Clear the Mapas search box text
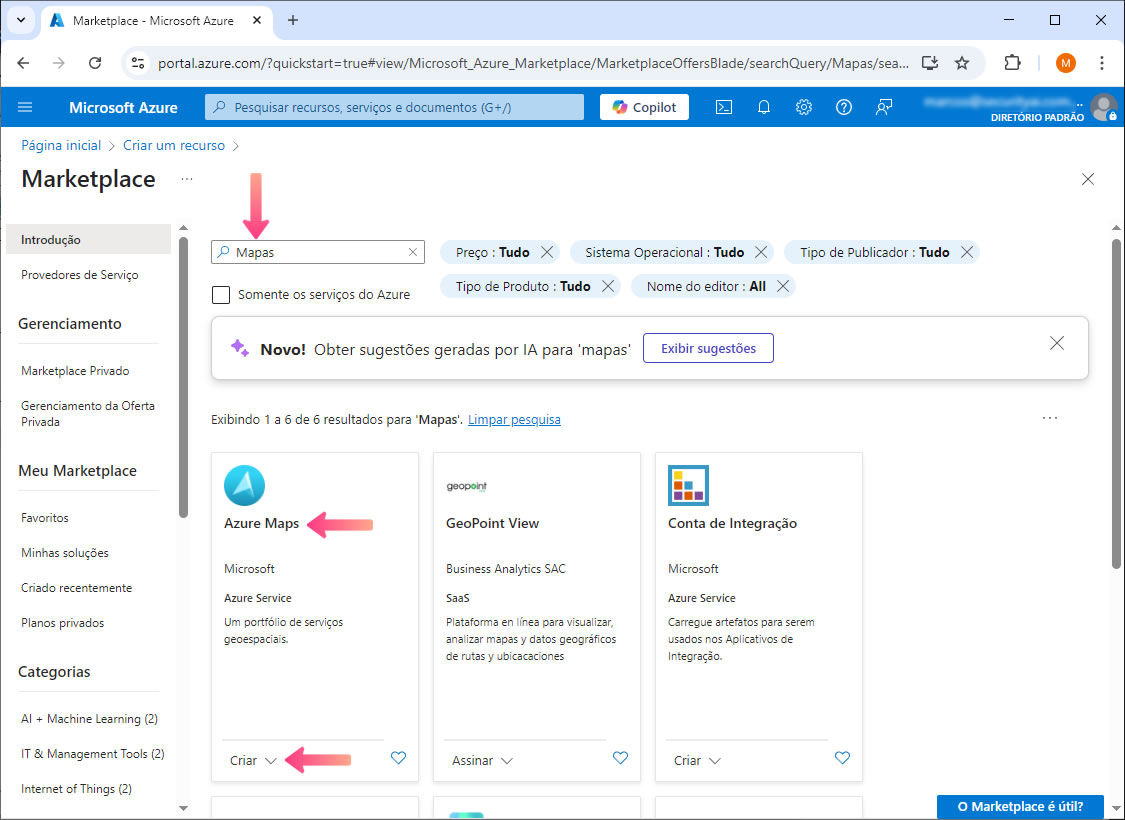 413,252
